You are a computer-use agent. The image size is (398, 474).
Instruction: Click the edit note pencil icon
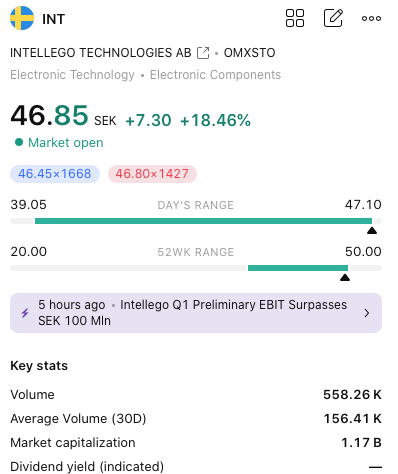coord(333,18)
